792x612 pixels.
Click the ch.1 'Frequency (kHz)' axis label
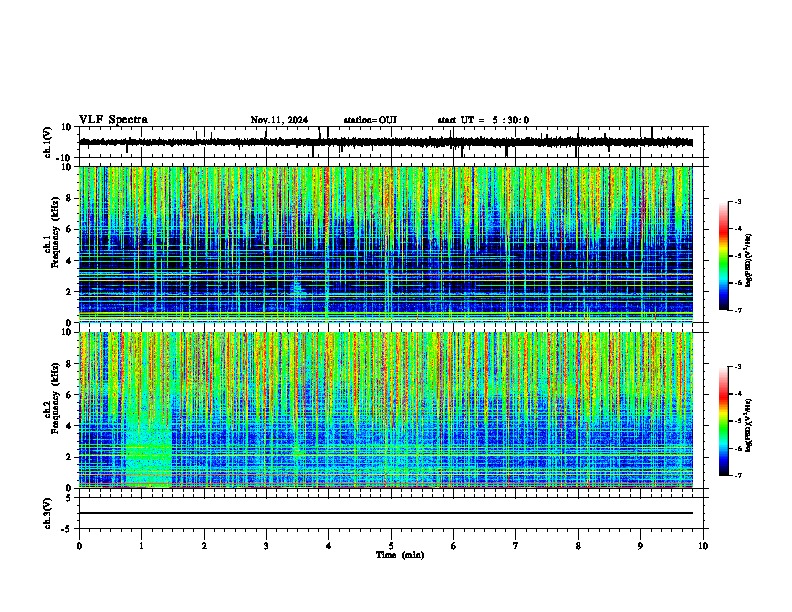coord(55,232)
